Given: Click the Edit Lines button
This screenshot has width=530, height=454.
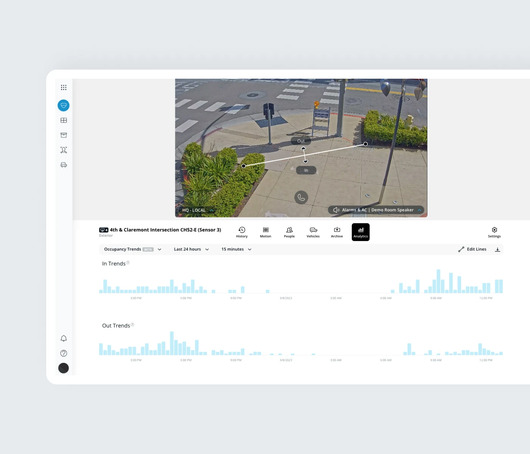Looking at the screenshot, I should pyautogui.click(x=472, y=249).
